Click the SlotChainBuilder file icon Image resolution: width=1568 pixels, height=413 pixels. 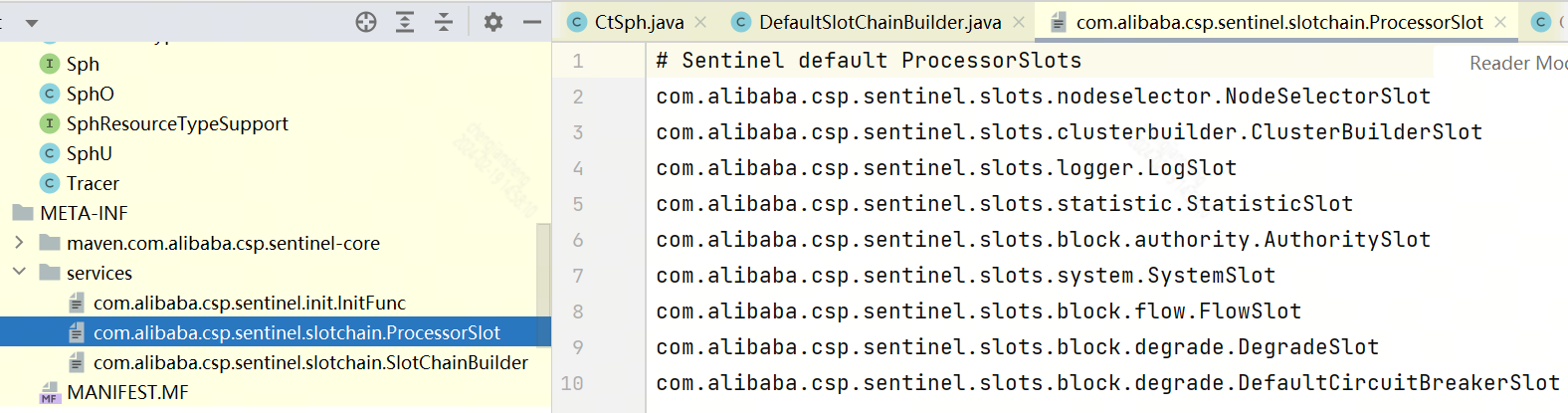pos(77,362)
